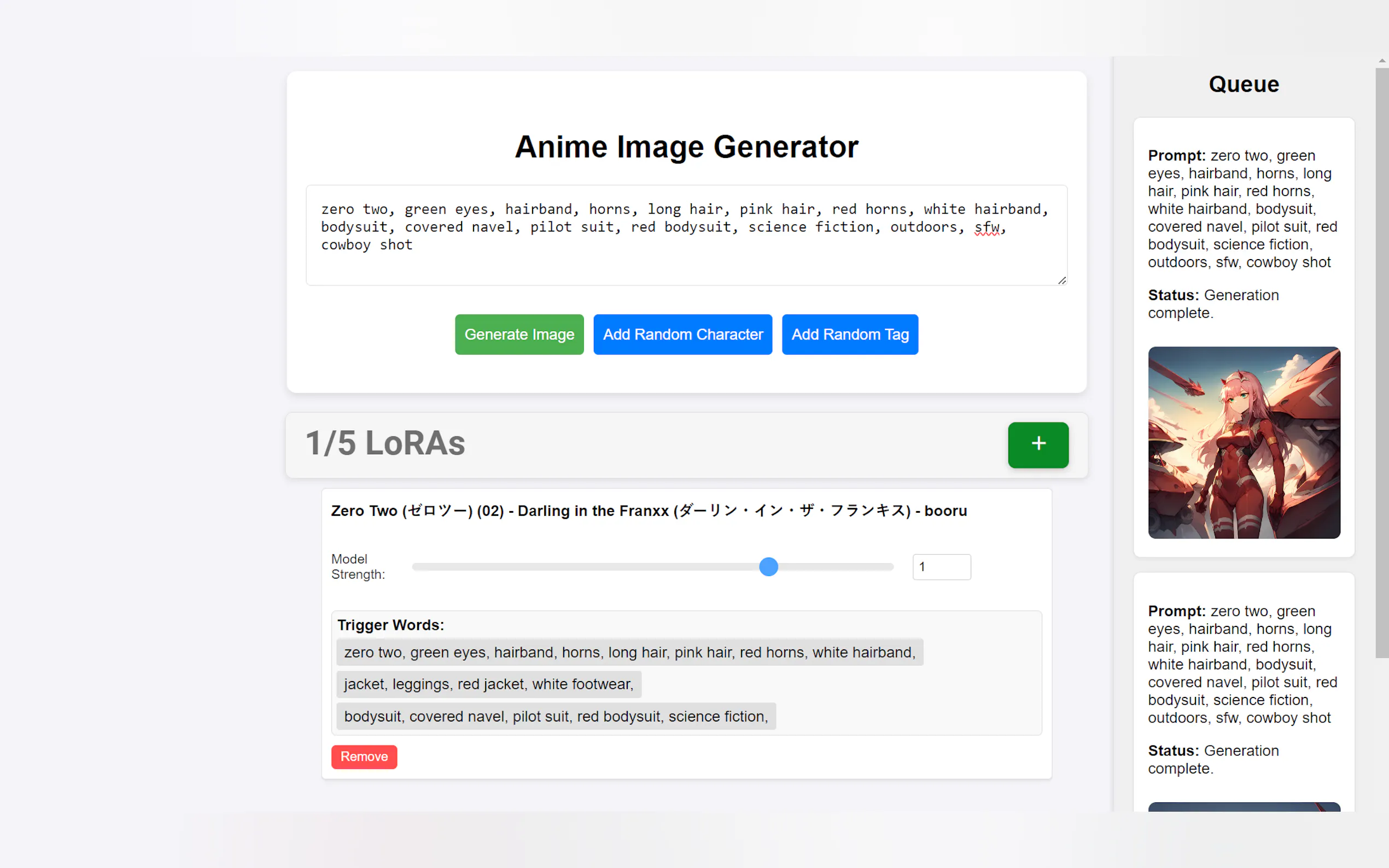Click the 'Trigger Words:' label
Image resolution: width=1389 pixels, height=868 pixels.
click(390, 625)
